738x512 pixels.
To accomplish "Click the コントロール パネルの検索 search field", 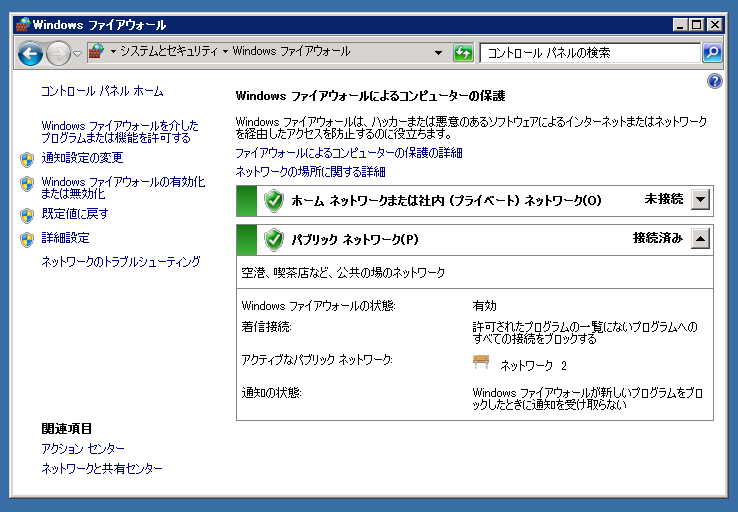I will point(590,53).
